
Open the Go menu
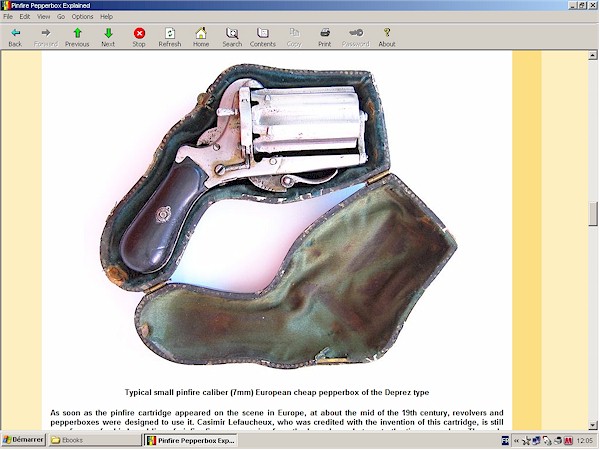pos(61,16)
